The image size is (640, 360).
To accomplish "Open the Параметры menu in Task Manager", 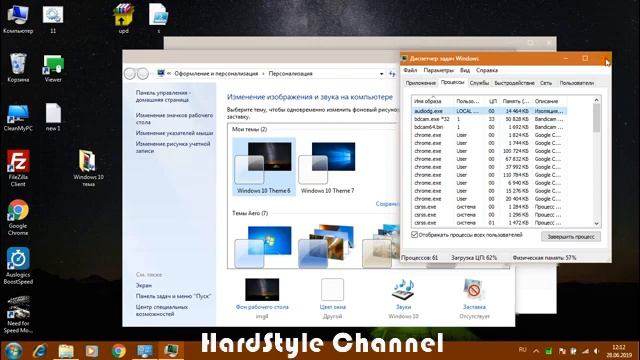I will [438, 70].
